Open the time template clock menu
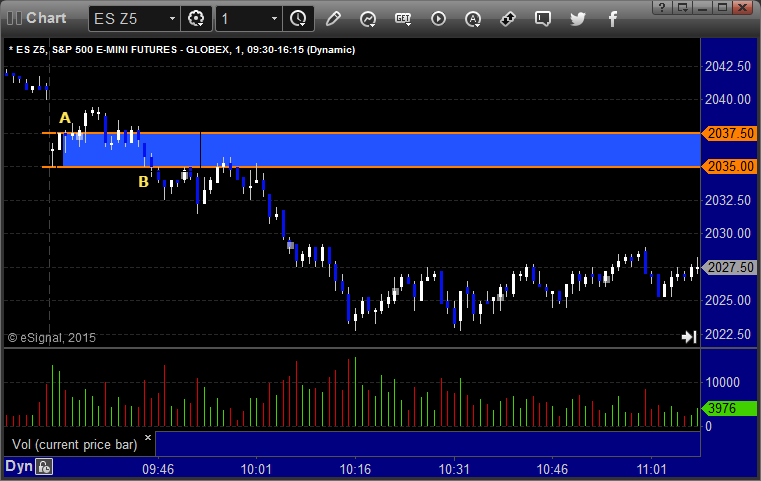Screen dimensions: 761x481 [298, 19]
